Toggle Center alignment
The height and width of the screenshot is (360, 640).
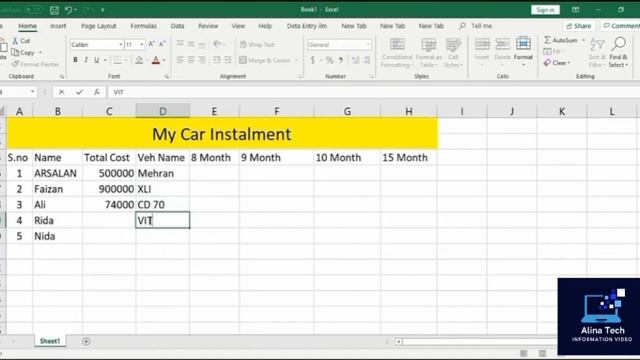click(191, 60)
